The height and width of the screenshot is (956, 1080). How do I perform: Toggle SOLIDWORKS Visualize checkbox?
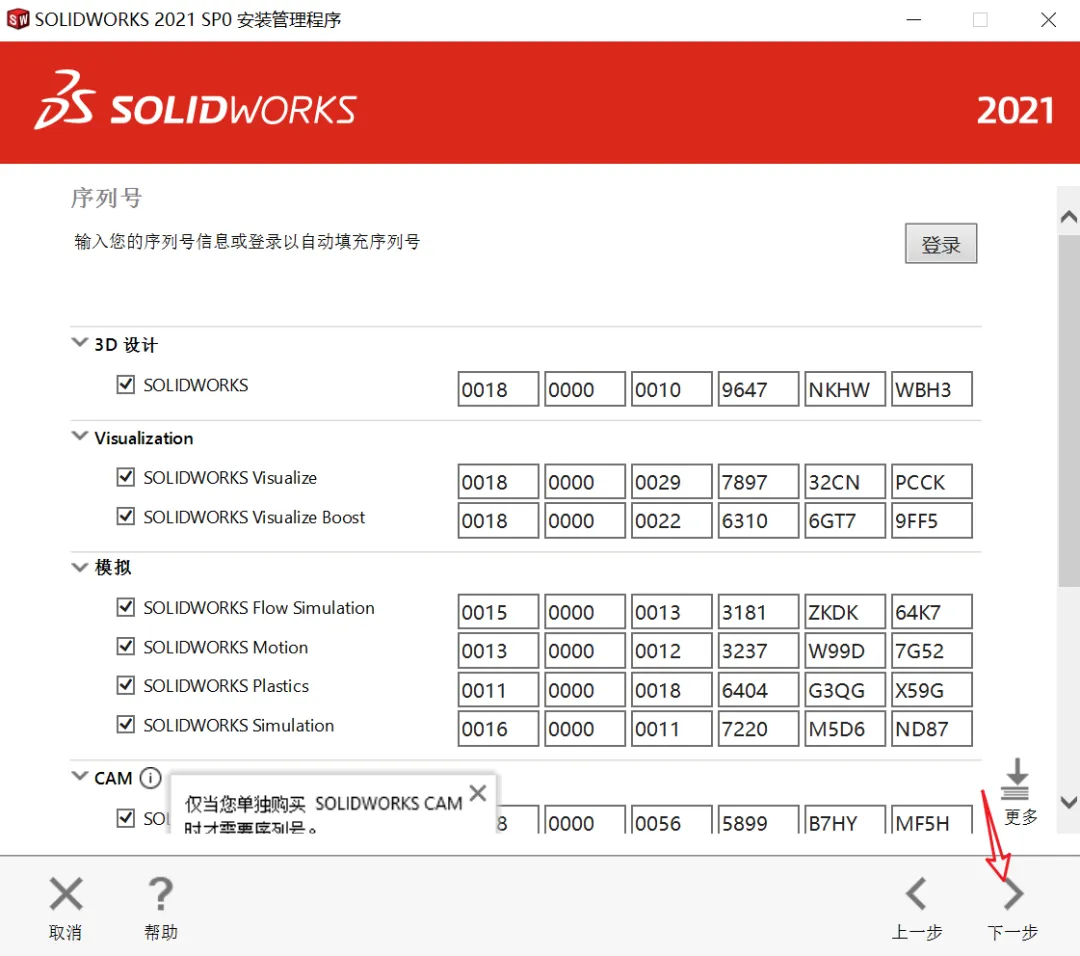(125, 477)
